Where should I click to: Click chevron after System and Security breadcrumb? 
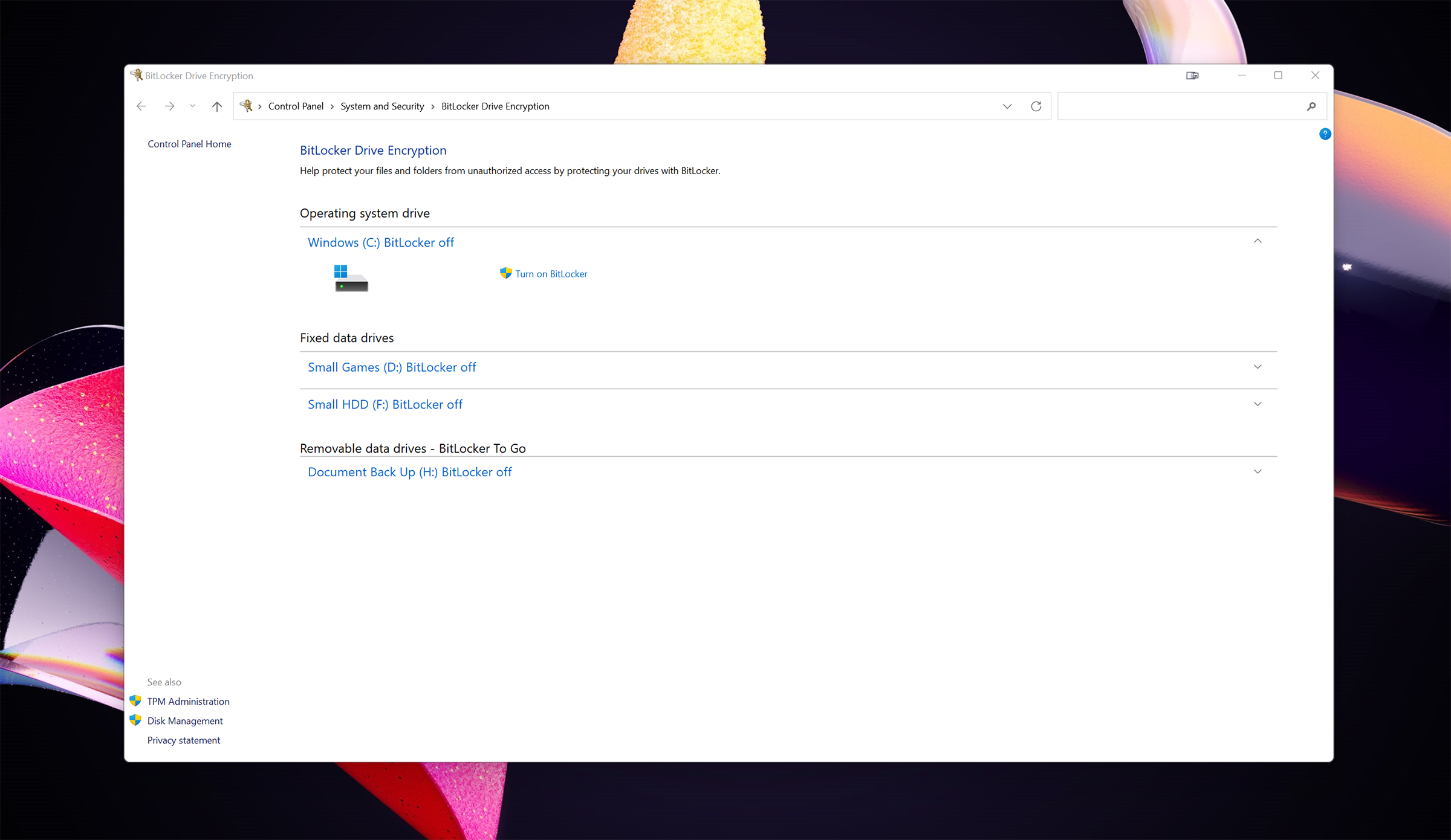point(433,107)
